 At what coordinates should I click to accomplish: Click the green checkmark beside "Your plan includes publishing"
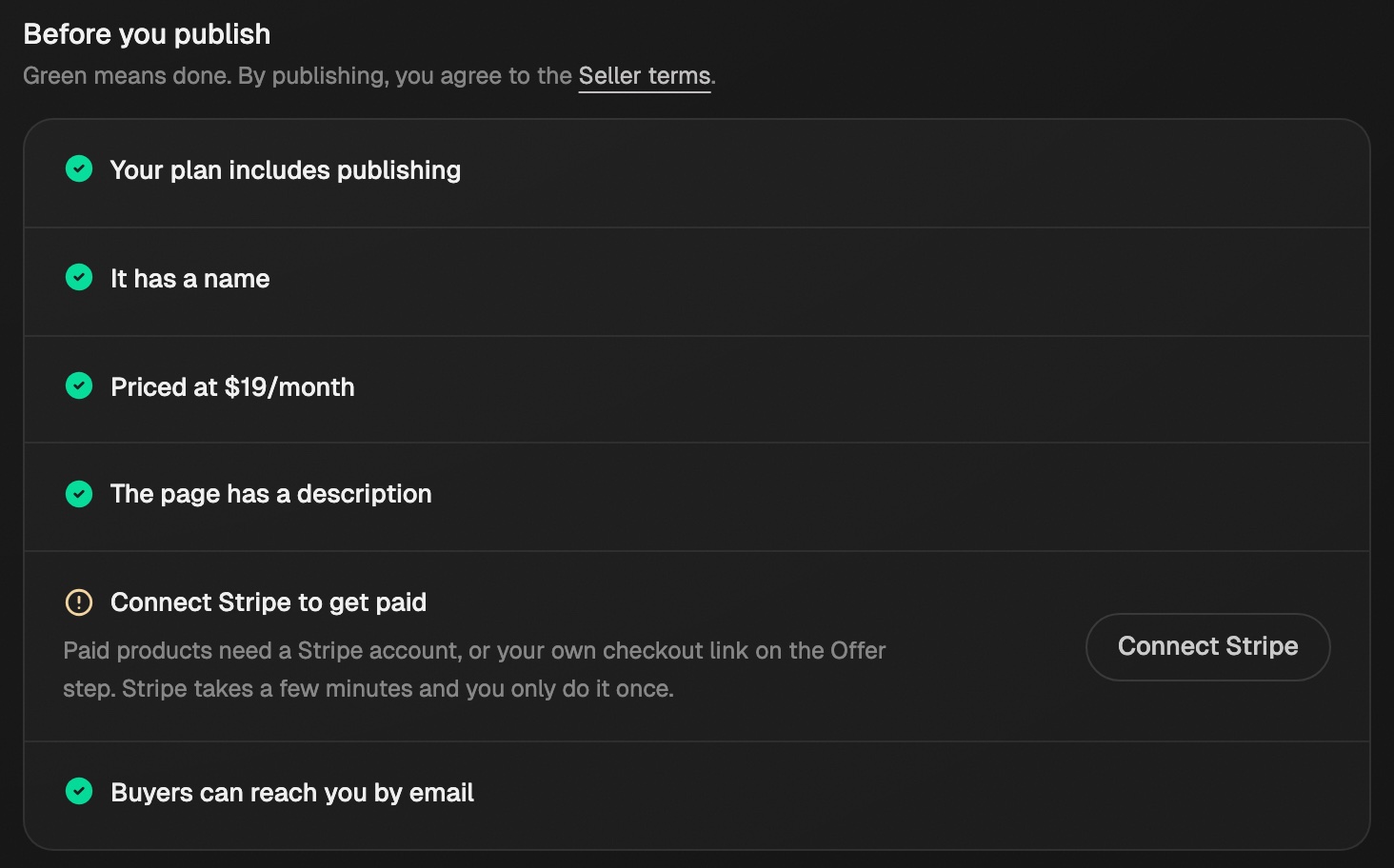(x=79, y=169)
